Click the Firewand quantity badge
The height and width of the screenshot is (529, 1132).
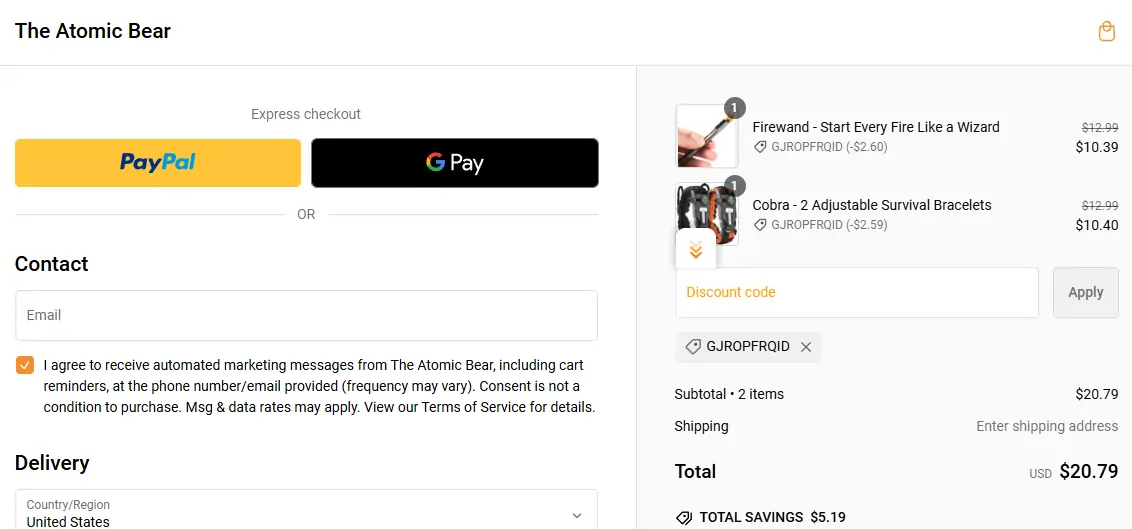(735, 108)
